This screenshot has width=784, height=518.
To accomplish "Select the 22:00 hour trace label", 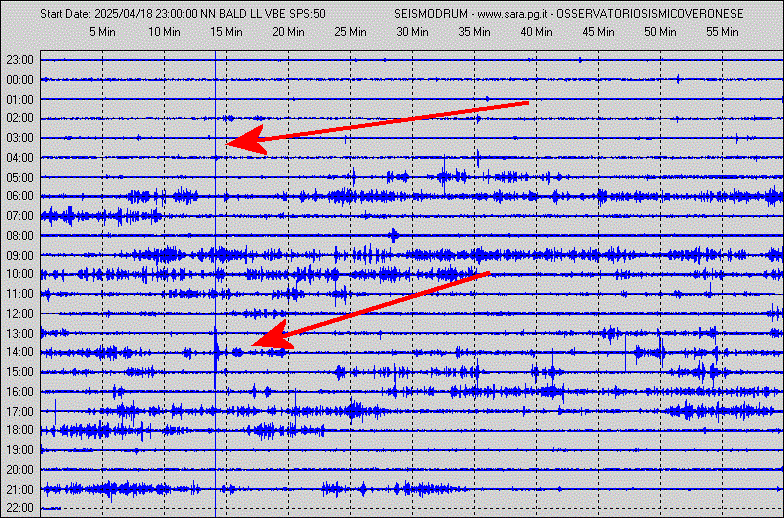I will pos(20,508).
